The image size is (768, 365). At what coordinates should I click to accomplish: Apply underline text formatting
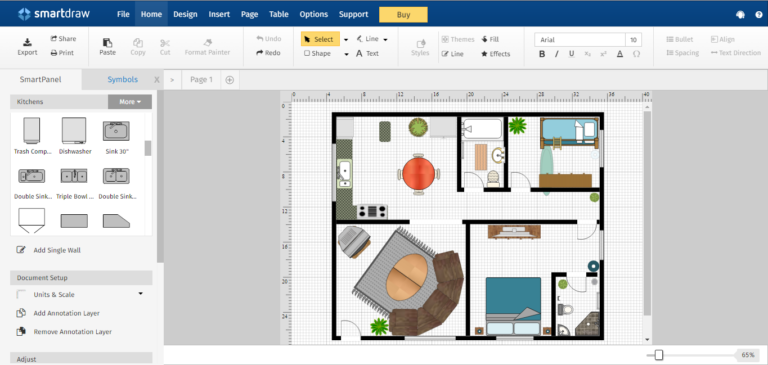(571, 54)
